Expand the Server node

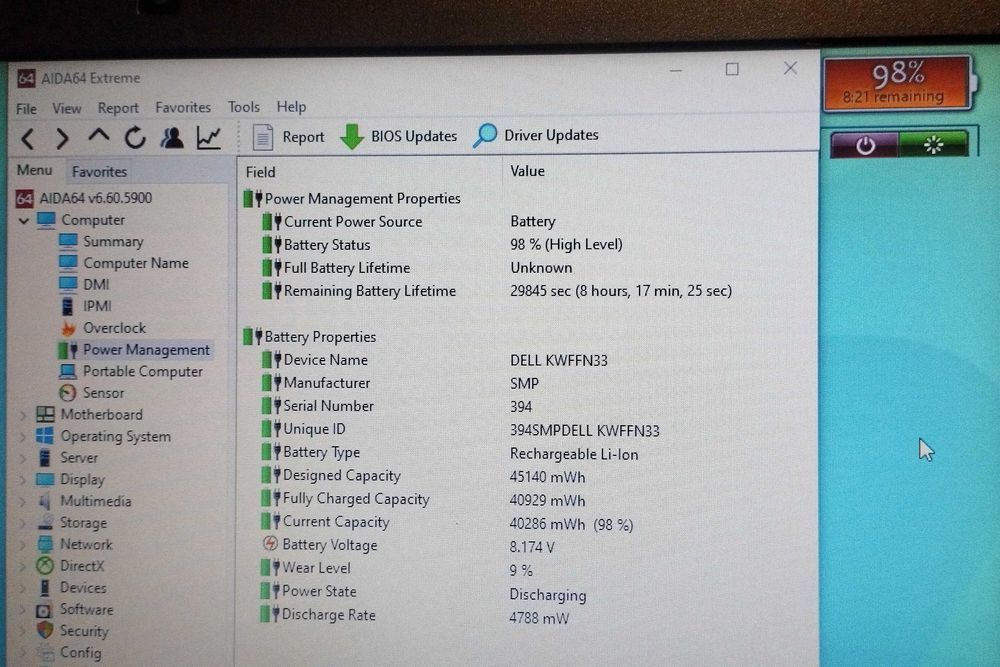(x=23, y=458)
